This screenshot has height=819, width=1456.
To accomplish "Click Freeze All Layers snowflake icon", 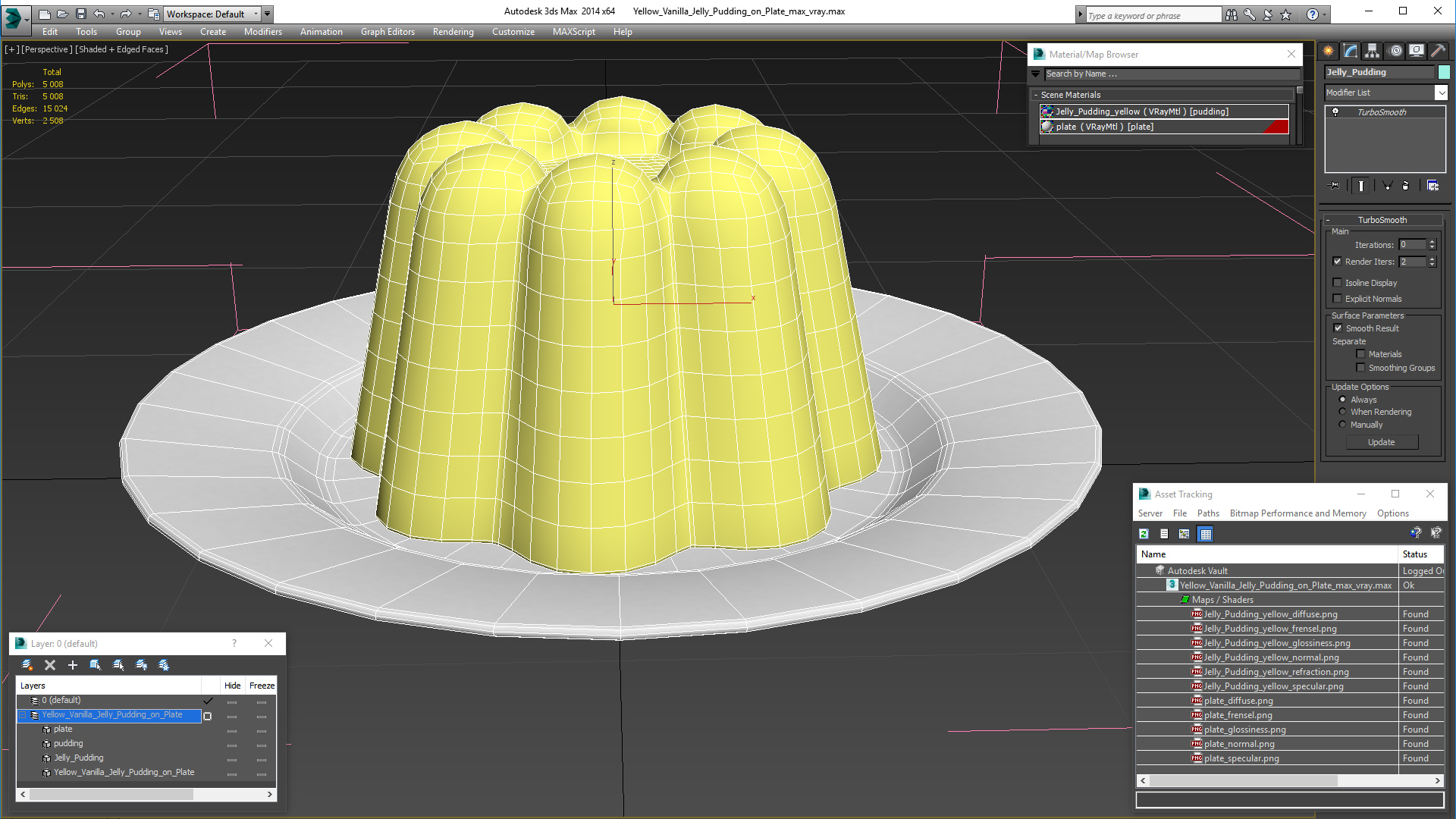I will click(x=164, y=665).
